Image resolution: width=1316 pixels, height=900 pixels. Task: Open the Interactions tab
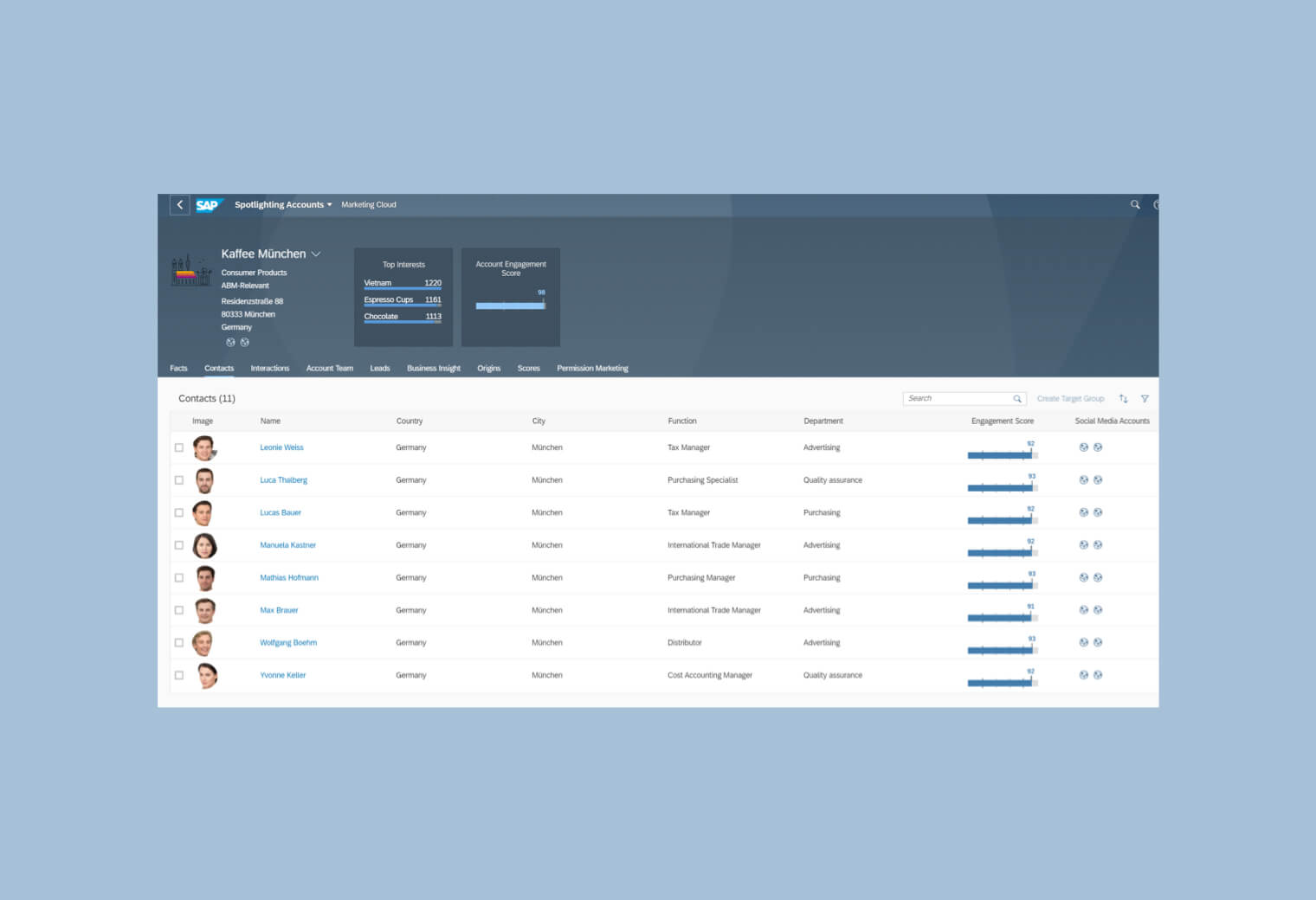269,368
